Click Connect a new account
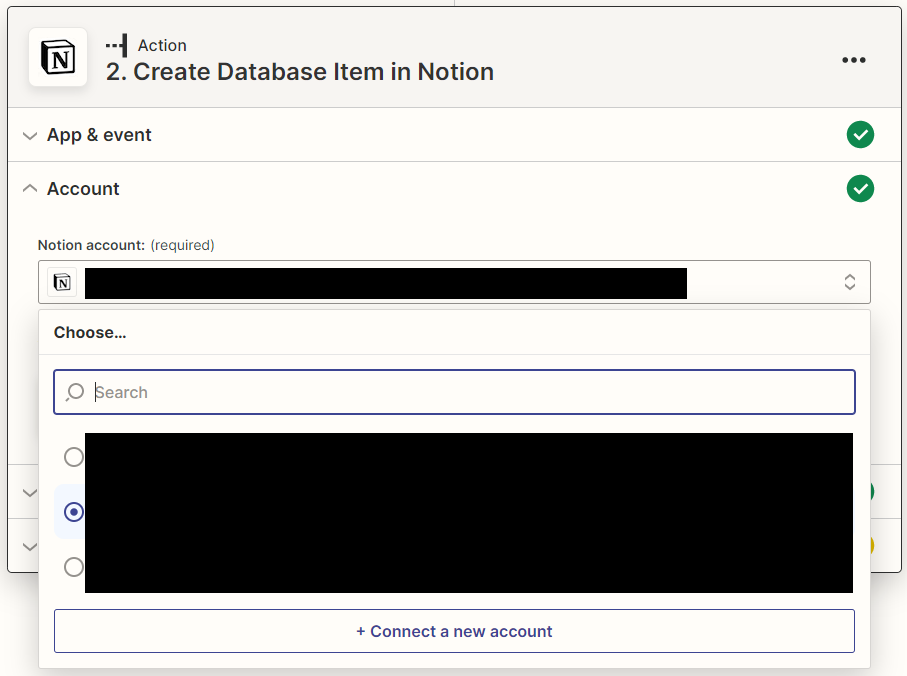This screenshot has height=676, width=907. pyautogui.click(x=454, y=631)
